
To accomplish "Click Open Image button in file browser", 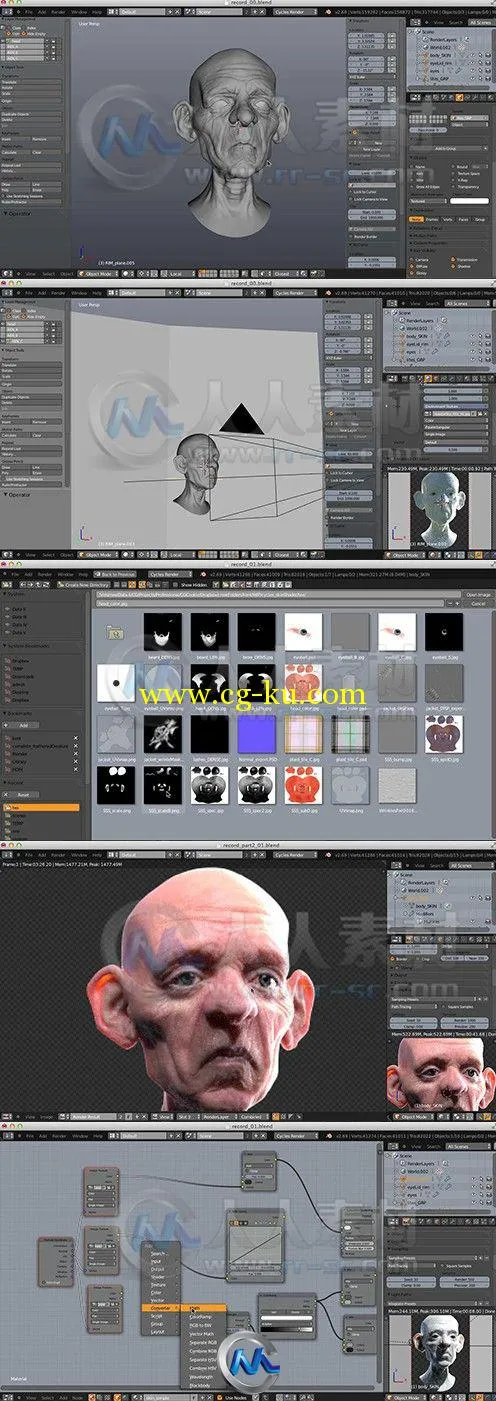I will [x=476, y=593].
